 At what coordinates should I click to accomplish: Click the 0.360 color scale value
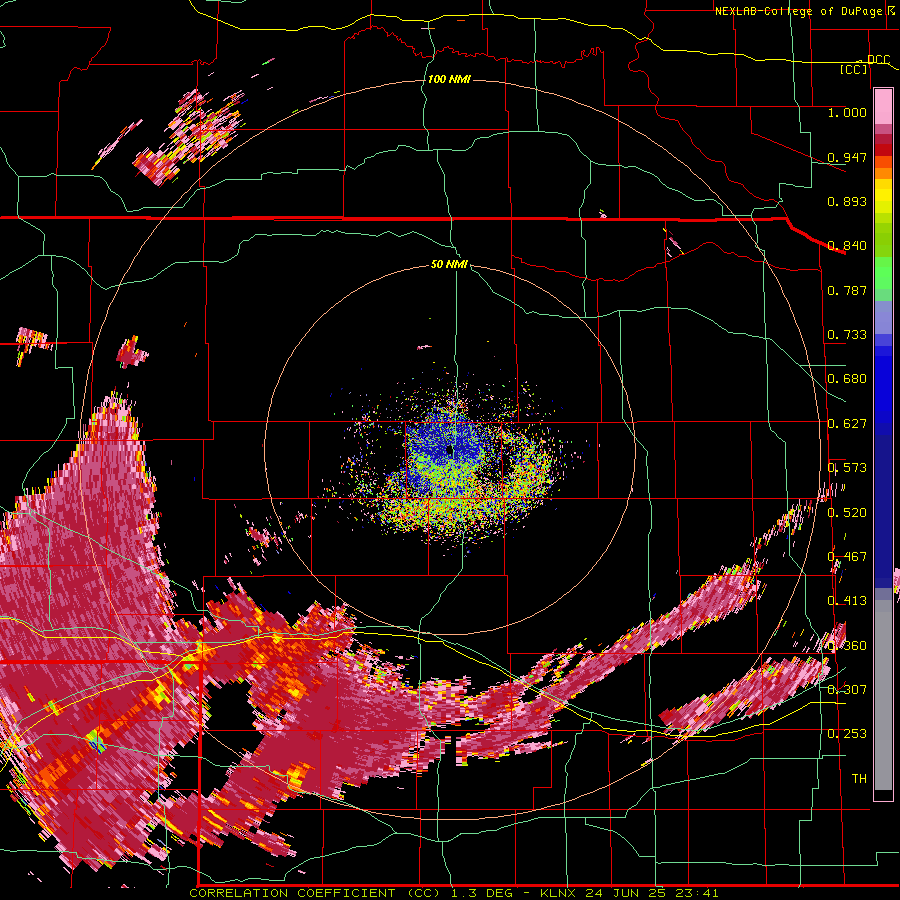847,646
